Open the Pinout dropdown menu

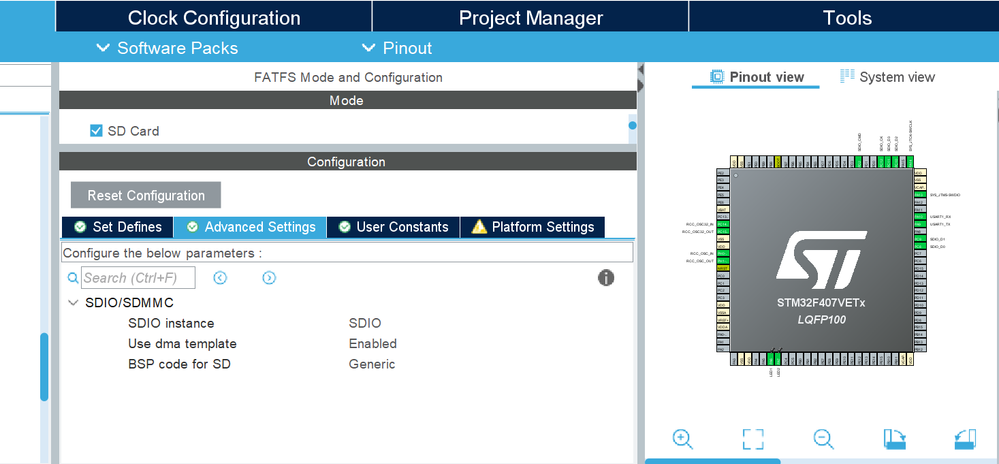point(397,48)
